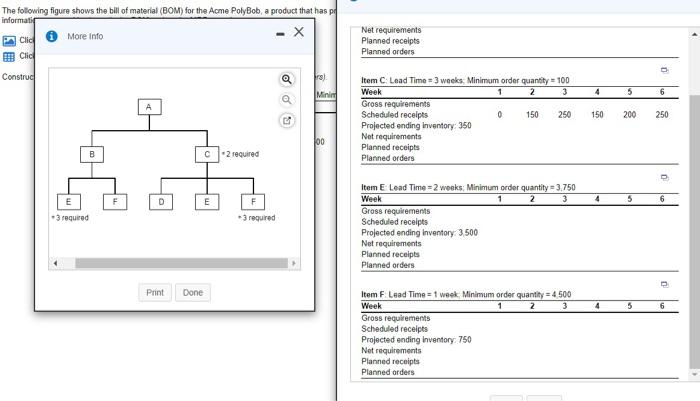The width and height of the screenshot is (700, 401).
Task: Click 'Planned orders' row in Item F table
Action: (520, 372)
